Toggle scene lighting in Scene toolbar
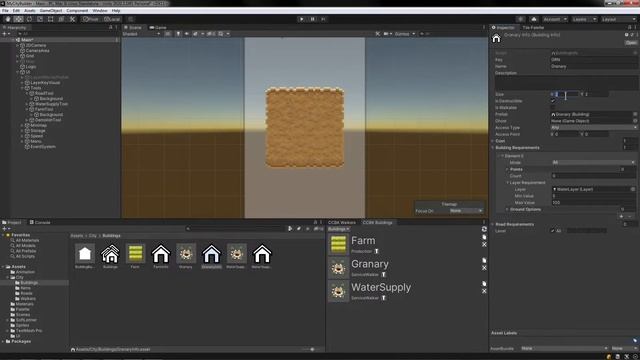The image size is (640, 360). (x=178, y=34)
